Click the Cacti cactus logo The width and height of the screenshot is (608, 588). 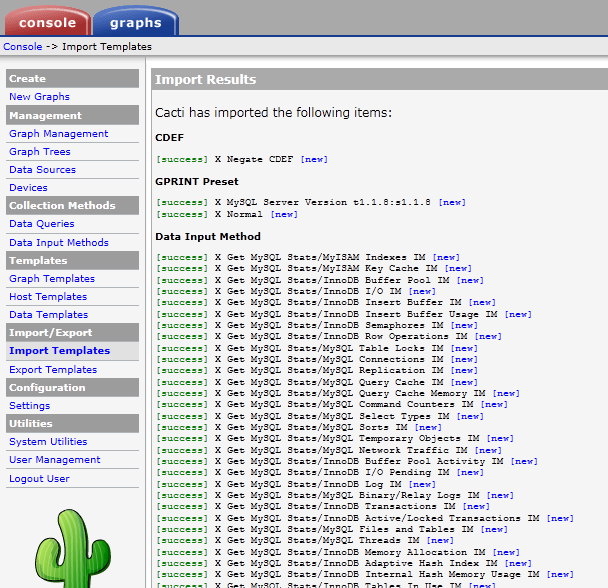click(73, 549)
